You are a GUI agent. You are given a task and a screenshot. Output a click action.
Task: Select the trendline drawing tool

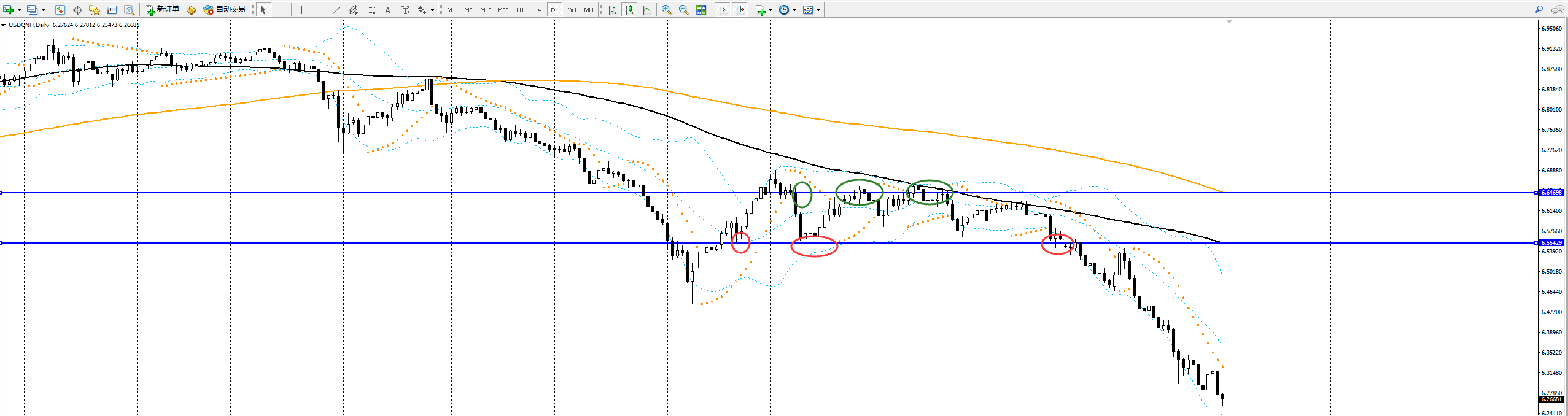(336, 10)
